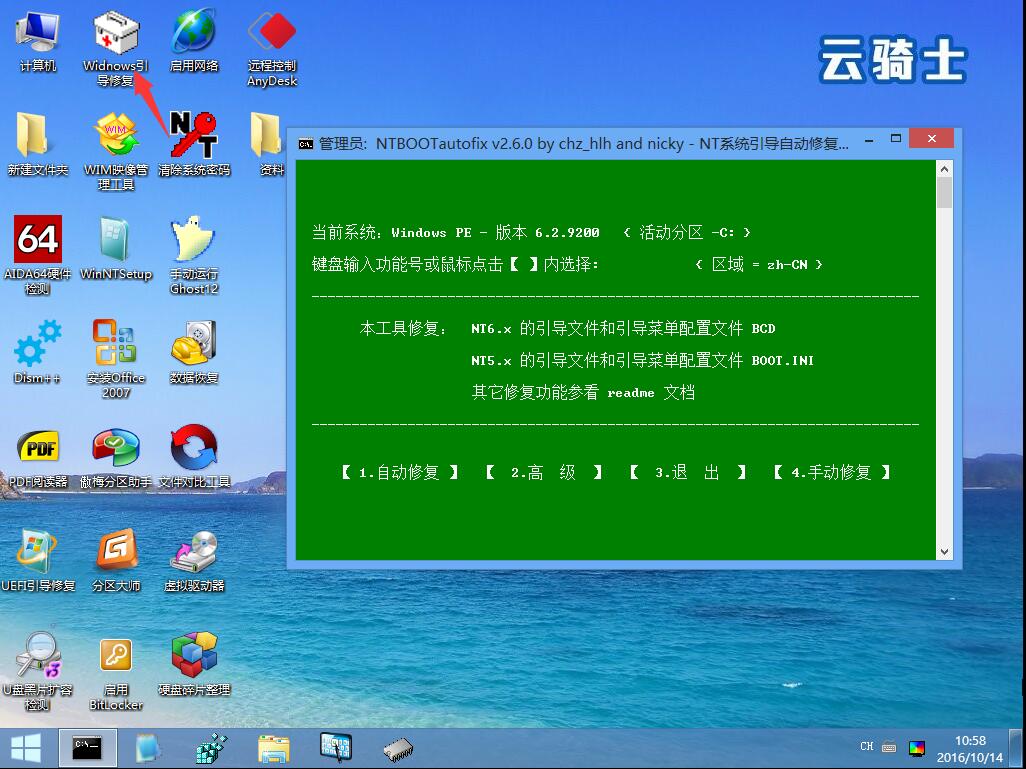The width and height of the screenshot is (1026, 769).
Task: Click the NTBOOTautofix window scrollbar down arrow
Action: click(942, 550)
